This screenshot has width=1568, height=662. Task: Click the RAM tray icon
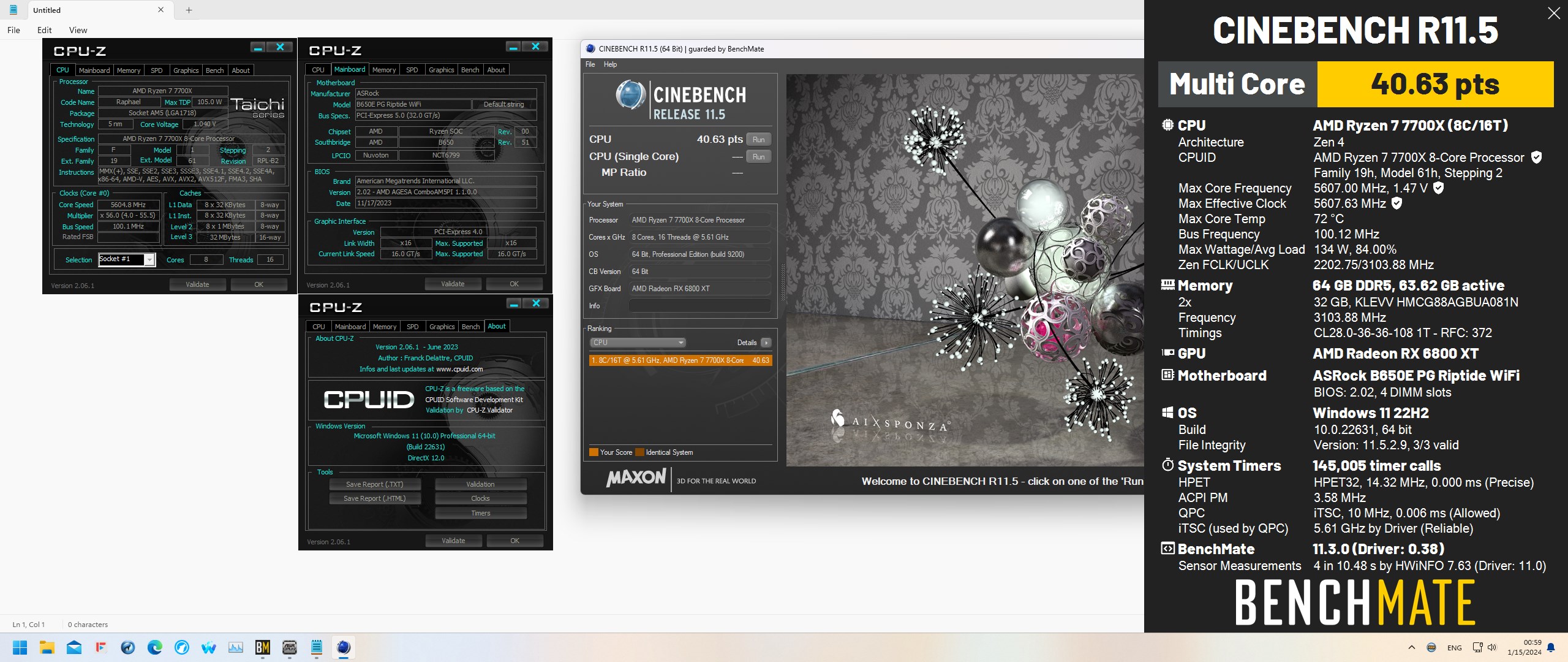(1431, 647)
